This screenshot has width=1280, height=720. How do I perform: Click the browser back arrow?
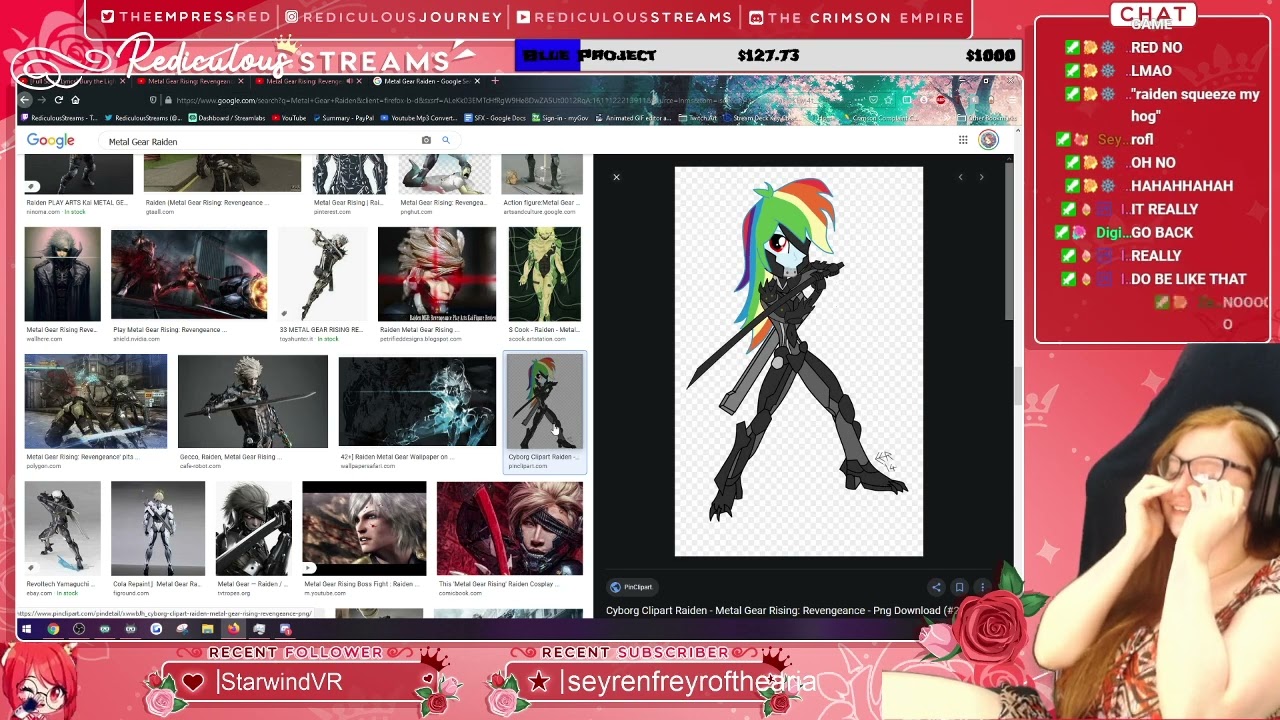coord(26,100)
